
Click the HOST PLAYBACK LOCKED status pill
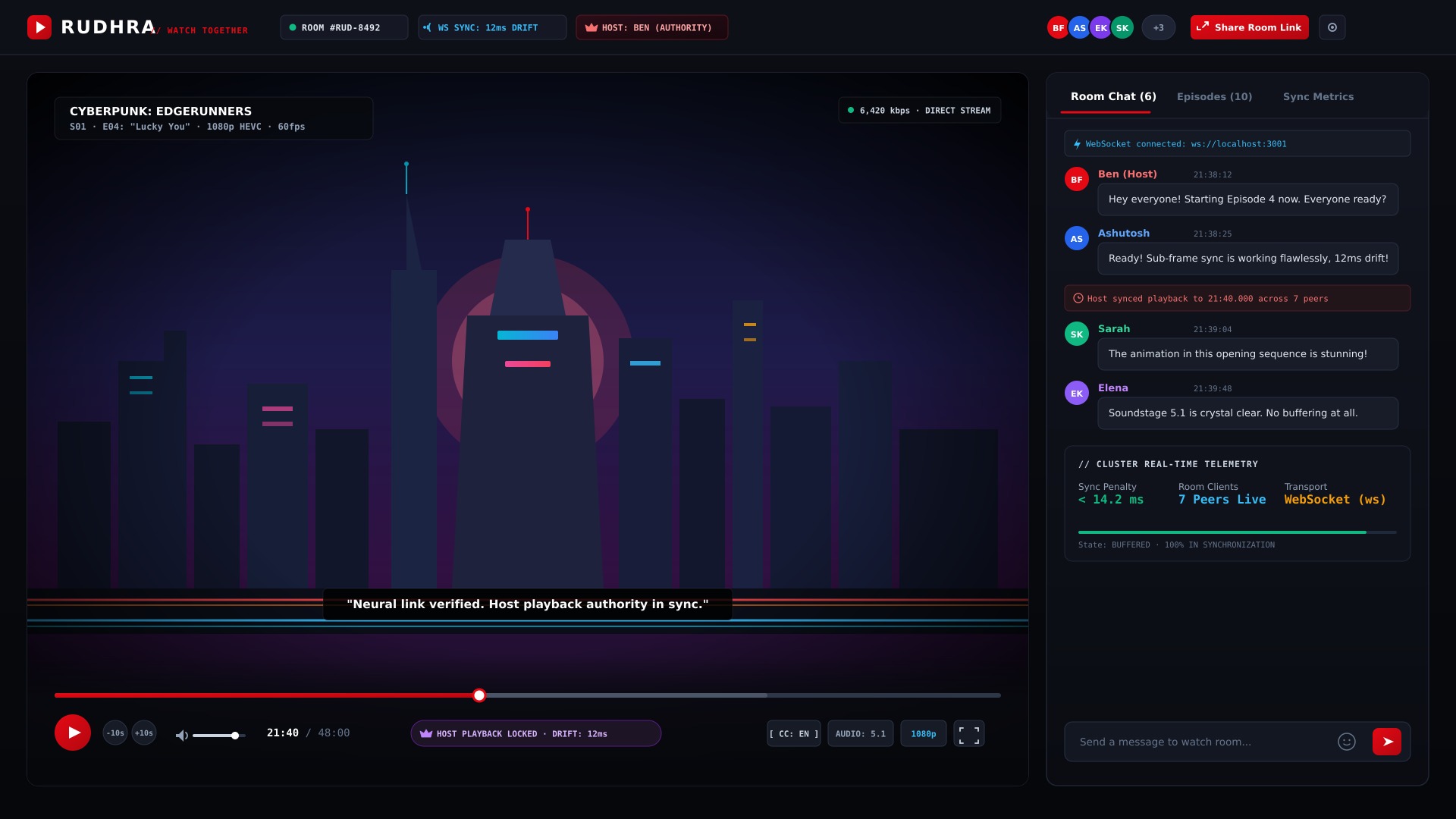tap(535, 733)
